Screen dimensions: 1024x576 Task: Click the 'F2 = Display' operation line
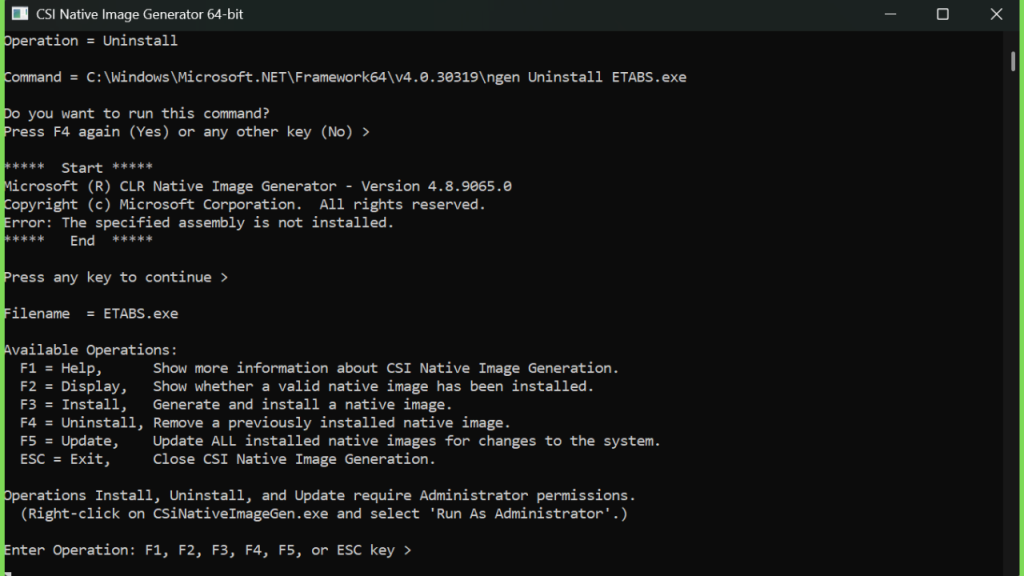coord(306,387)
